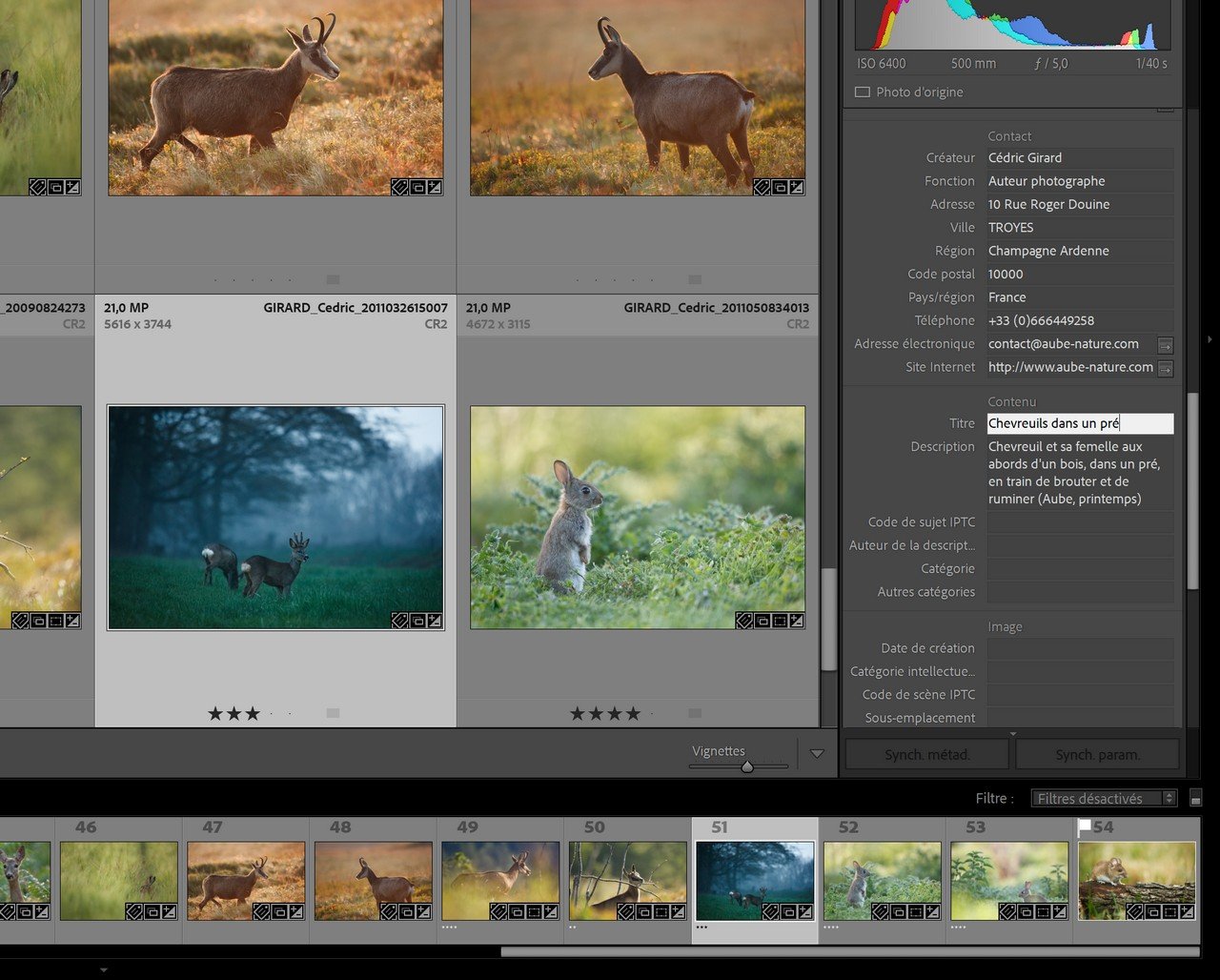This screenshot has width=1220, height=980.
Task: Toggle the Photo d'origine checkbox
Action: coord(863,92)
